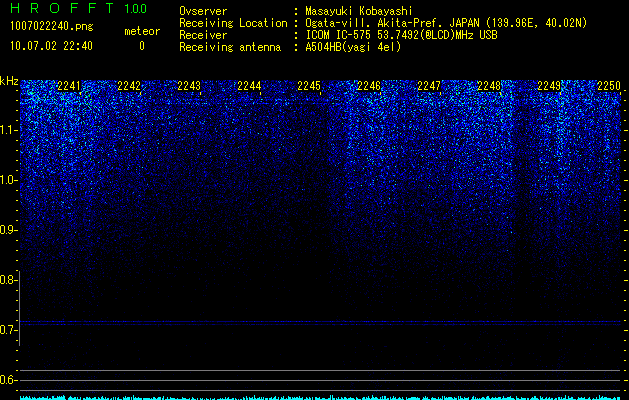
Task: Click the blue horizontal carrier line near 0.7 kHz
Action: coord(320,322)
